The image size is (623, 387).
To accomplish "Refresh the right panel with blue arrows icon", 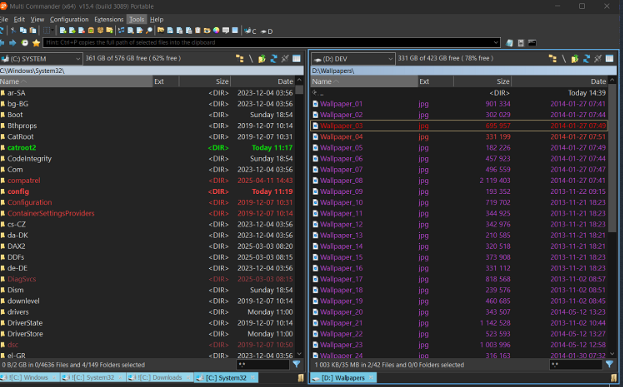I will 586,58.
